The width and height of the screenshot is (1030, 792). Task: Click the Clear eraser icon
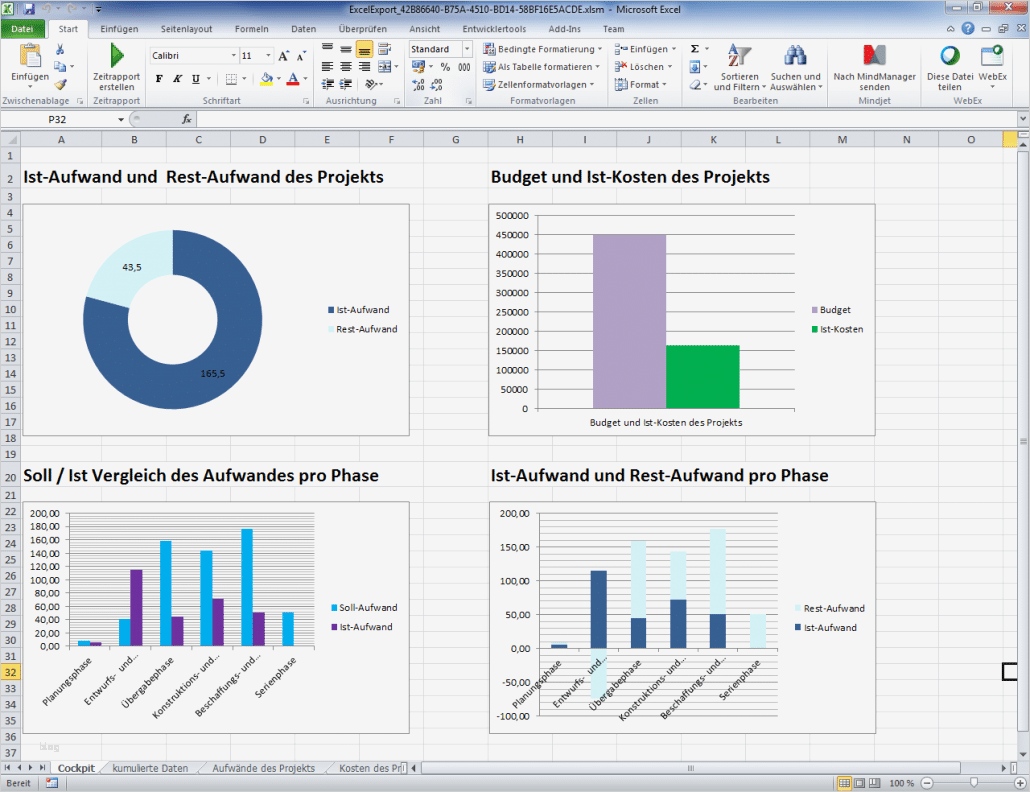click(x=695, y=84)
